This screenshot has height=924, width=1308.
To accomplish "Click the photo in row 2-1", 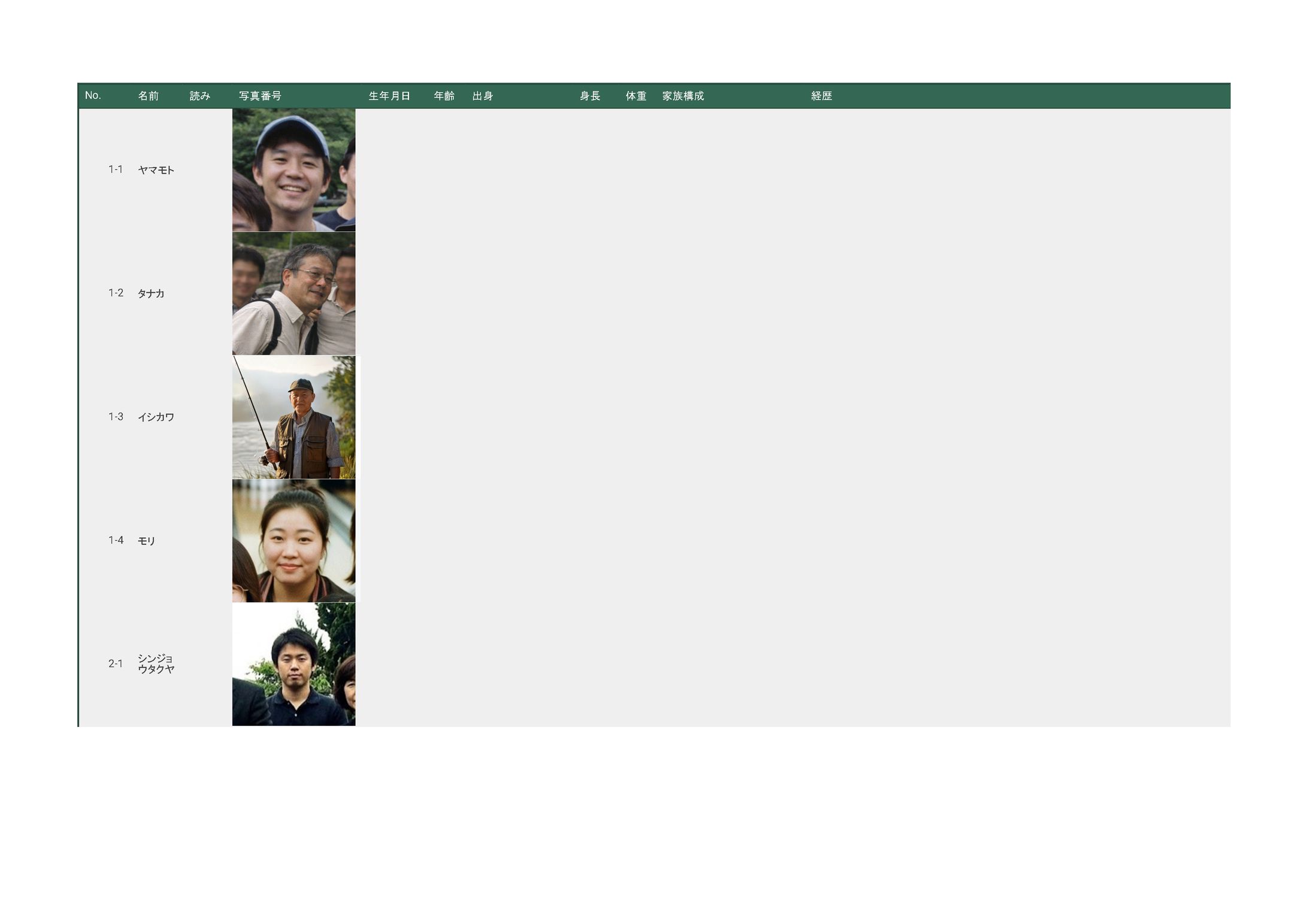I will click(293, 664).
